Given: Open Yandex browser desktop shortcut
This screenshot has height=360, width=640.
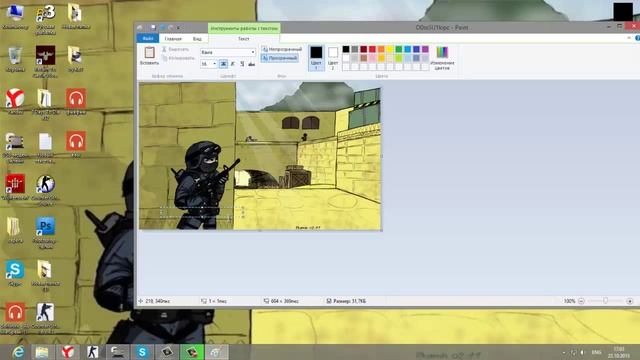Looking at the screenshot, I should click(15, 102).
